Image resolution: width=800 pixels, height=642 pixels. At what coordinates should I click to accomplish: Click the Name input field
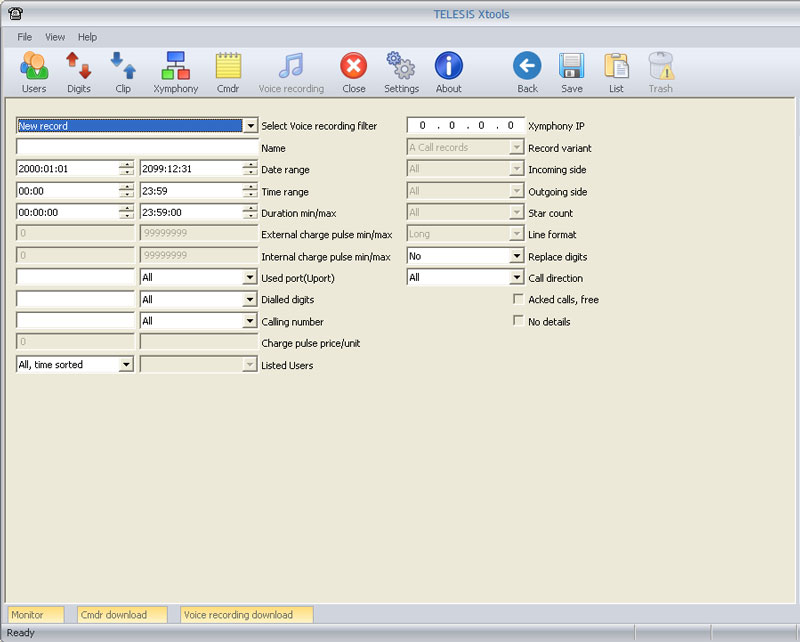137,148
